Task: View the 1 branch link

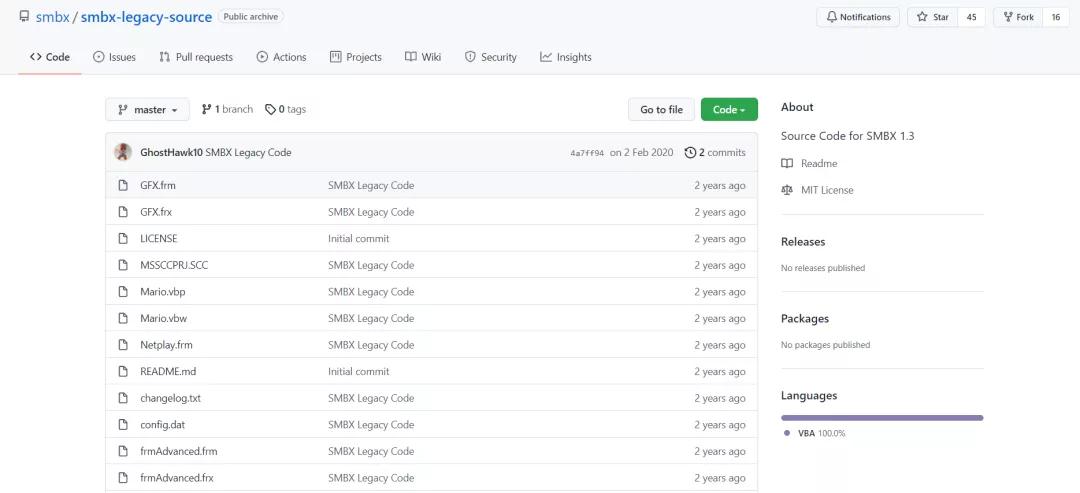Action: point(227,109)
